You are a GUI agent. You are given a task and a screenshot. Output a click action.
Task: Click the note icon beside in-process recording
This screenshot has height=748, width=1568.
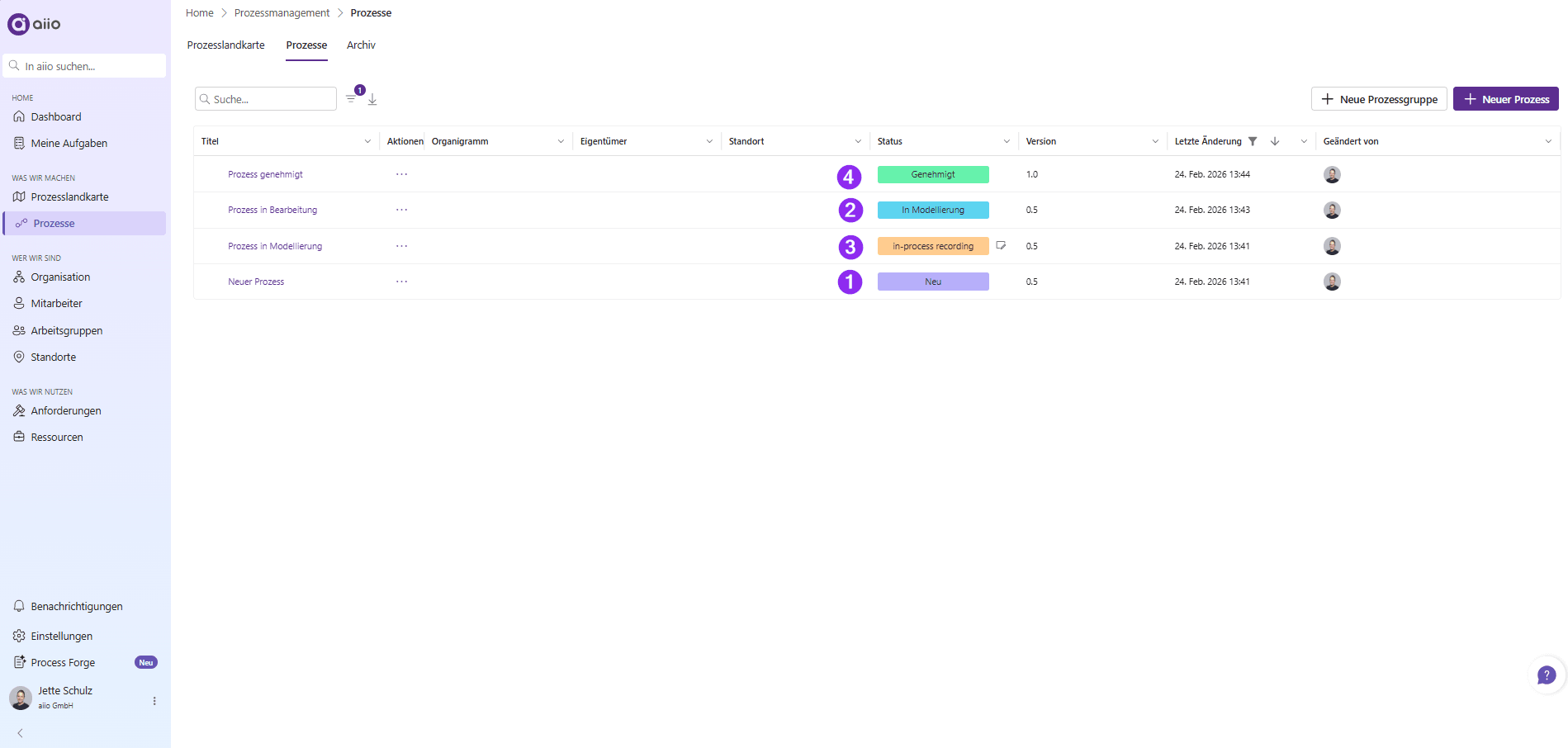1001,245
